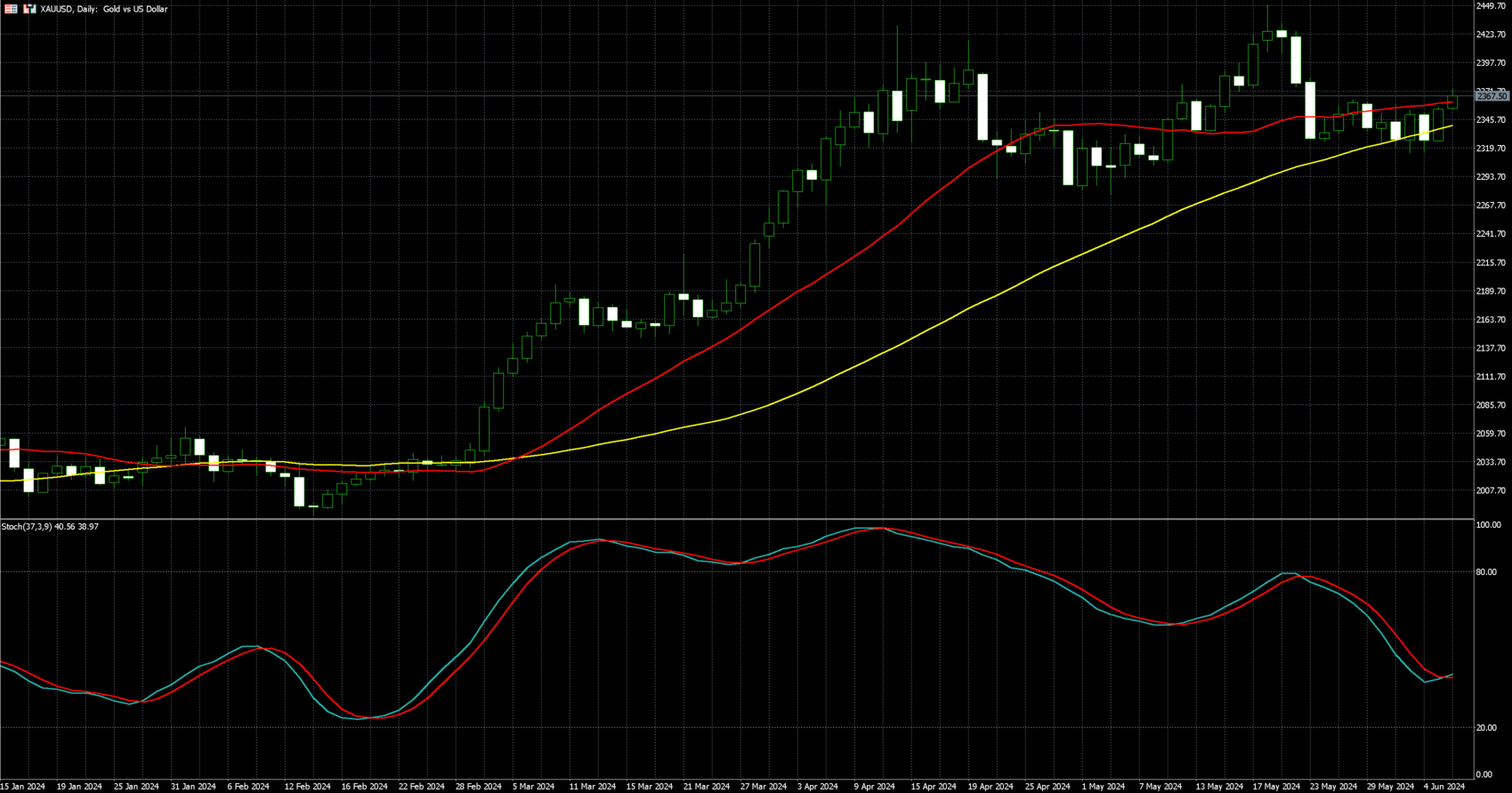The width and height of the screenshot is (1512, 793).
Task: Select the 4 Jun 2024 date label
Action: point(1443,787)
